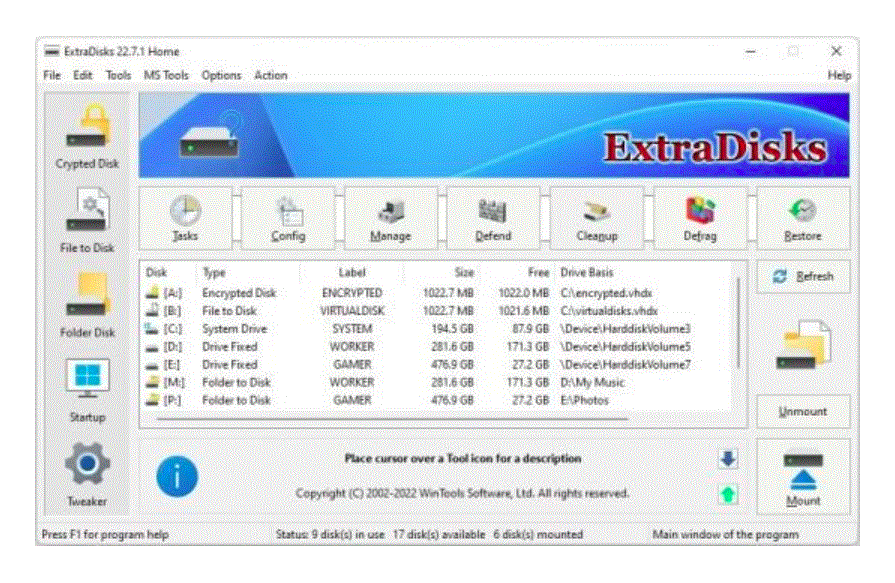The height and width of the screenshot is (583, 895).
Task: Click the Unmount button
Action: [x=803, y=411]
